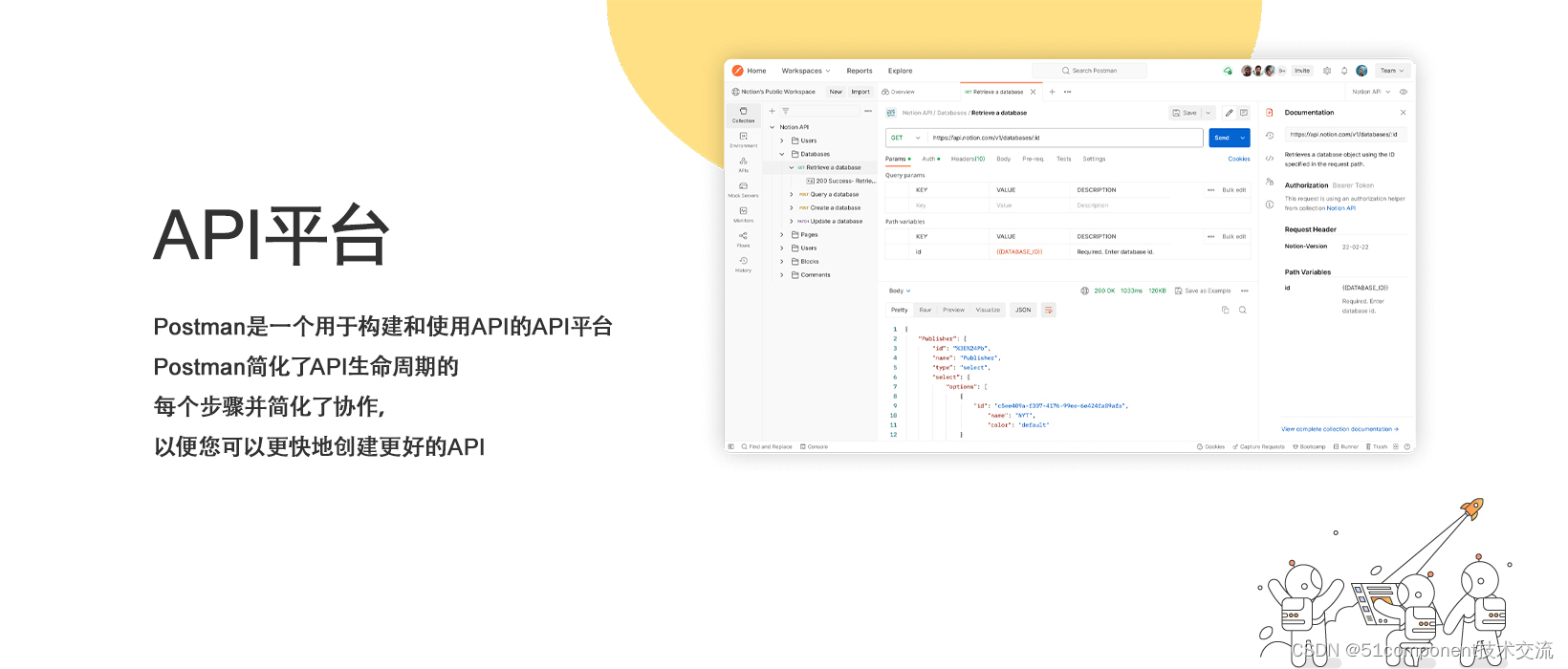Viewport: 1568px width, 669px height.
Task: Open the notifications bell
Action: pos(1344,71)
